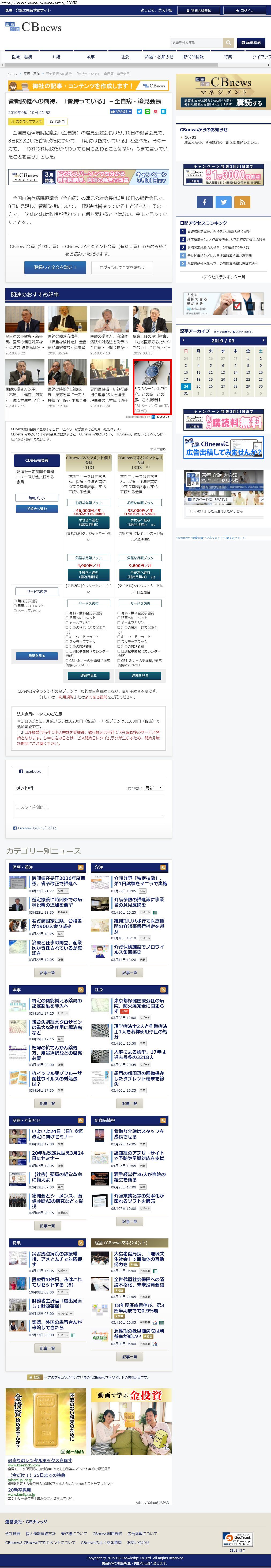Click the 詳細検索 button
The height and width of the screenshot is (1568, 271).
point(251,43)
